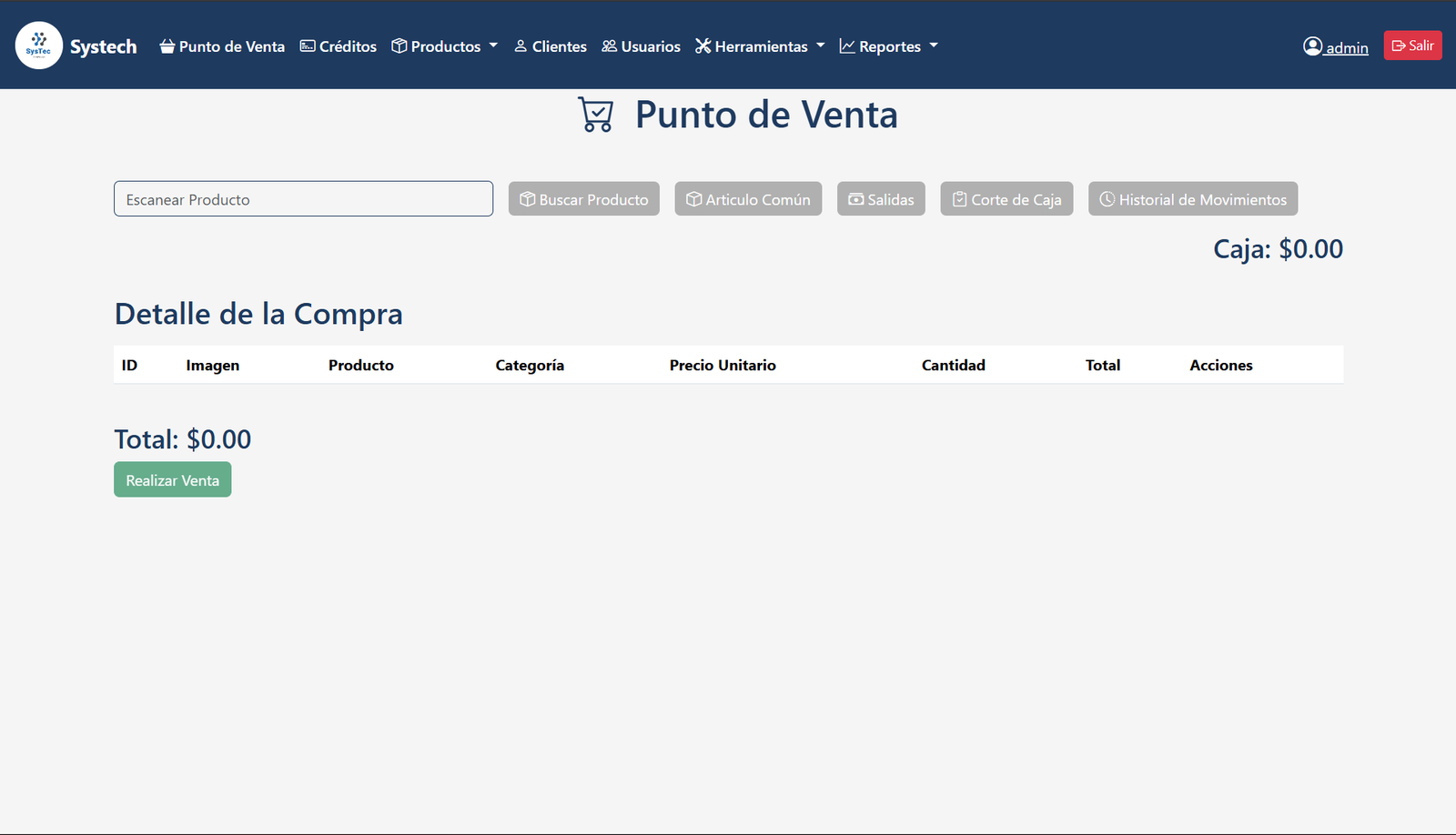Go to the Clientes page

click(551, 45)
